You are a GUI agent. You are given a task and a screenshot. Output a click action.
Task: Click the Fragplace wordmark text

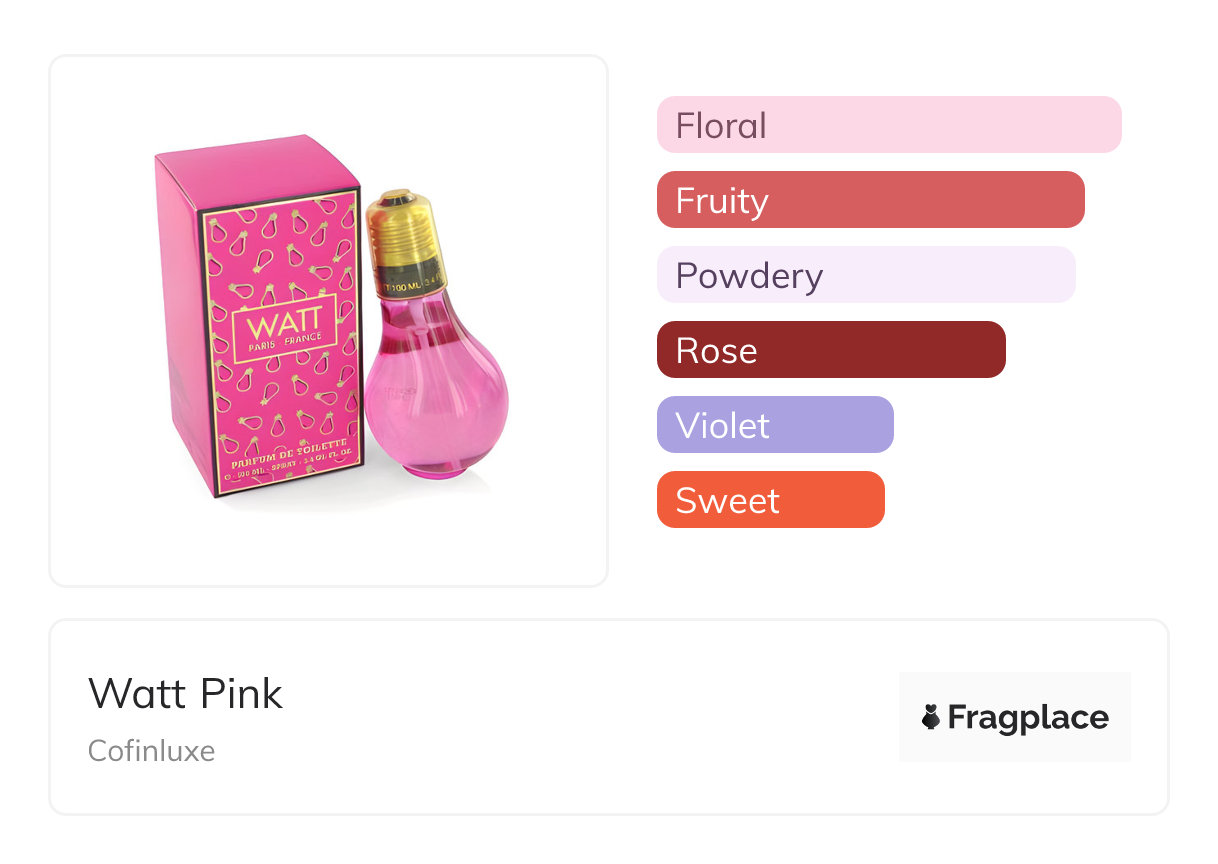(x=1028, y=717)
